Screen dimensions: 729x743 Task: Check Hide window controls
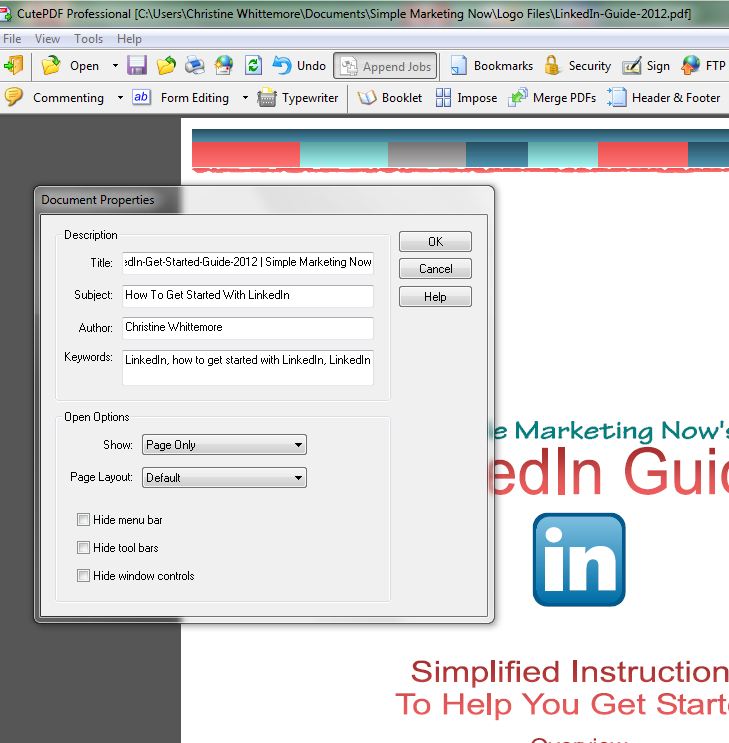(x=83, y=576)
